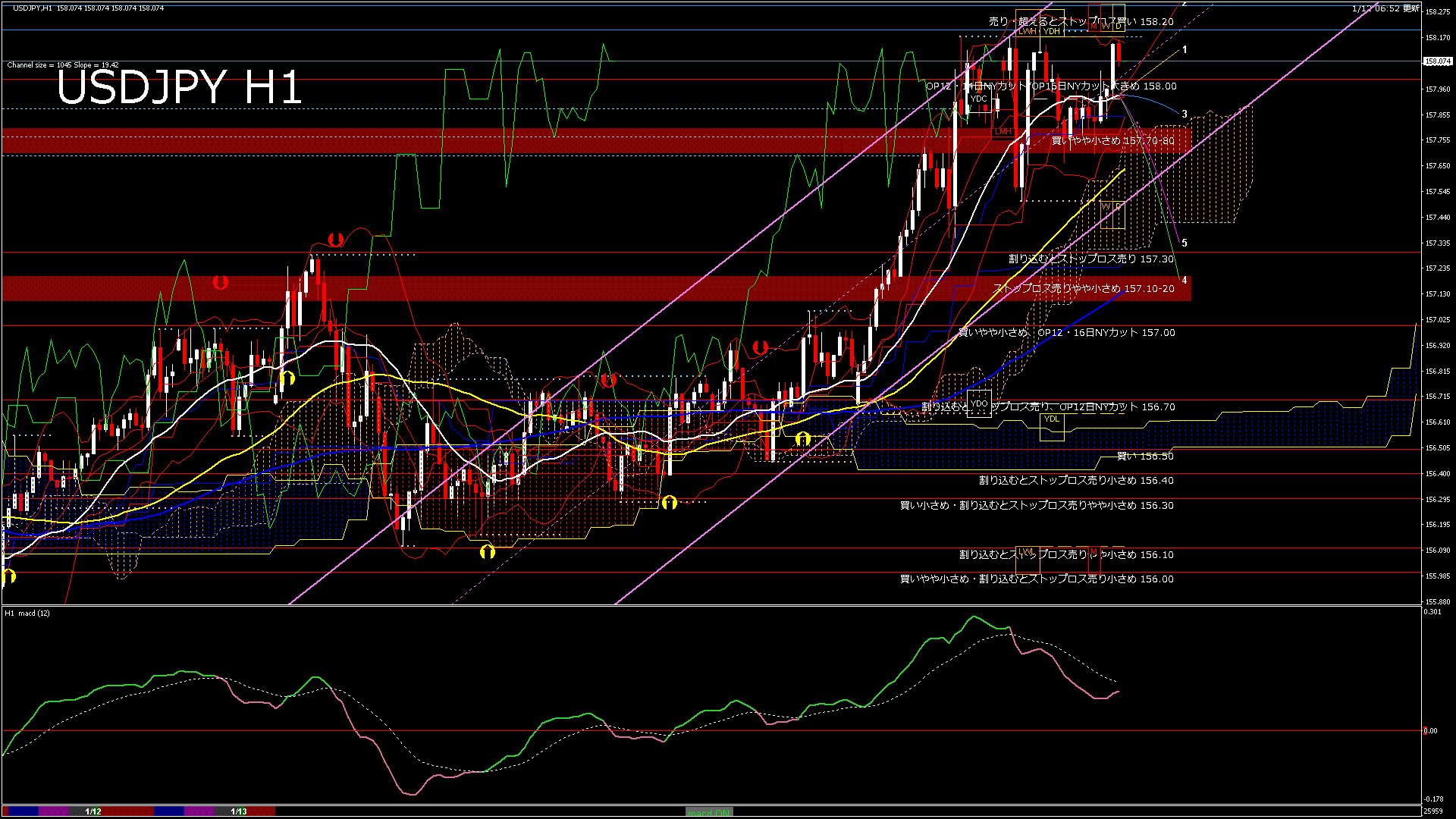Screen dimensions: 1456x819
Task: Click the 買い 156.50 level label
Action: 1145,457
